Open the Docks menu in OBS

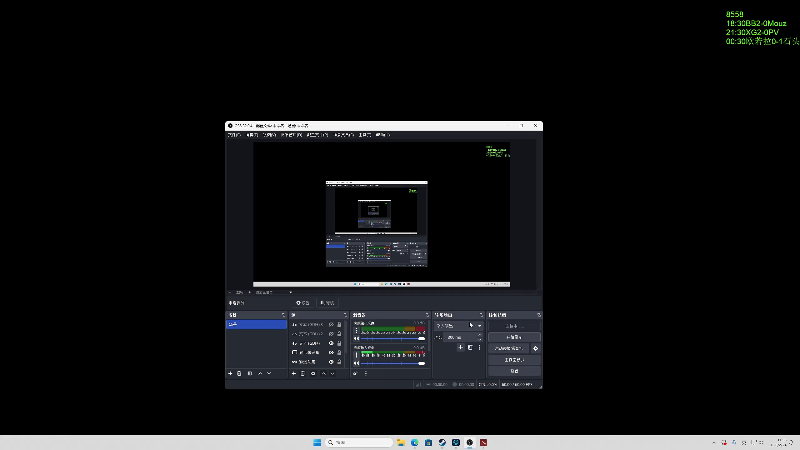pos(291,135)
